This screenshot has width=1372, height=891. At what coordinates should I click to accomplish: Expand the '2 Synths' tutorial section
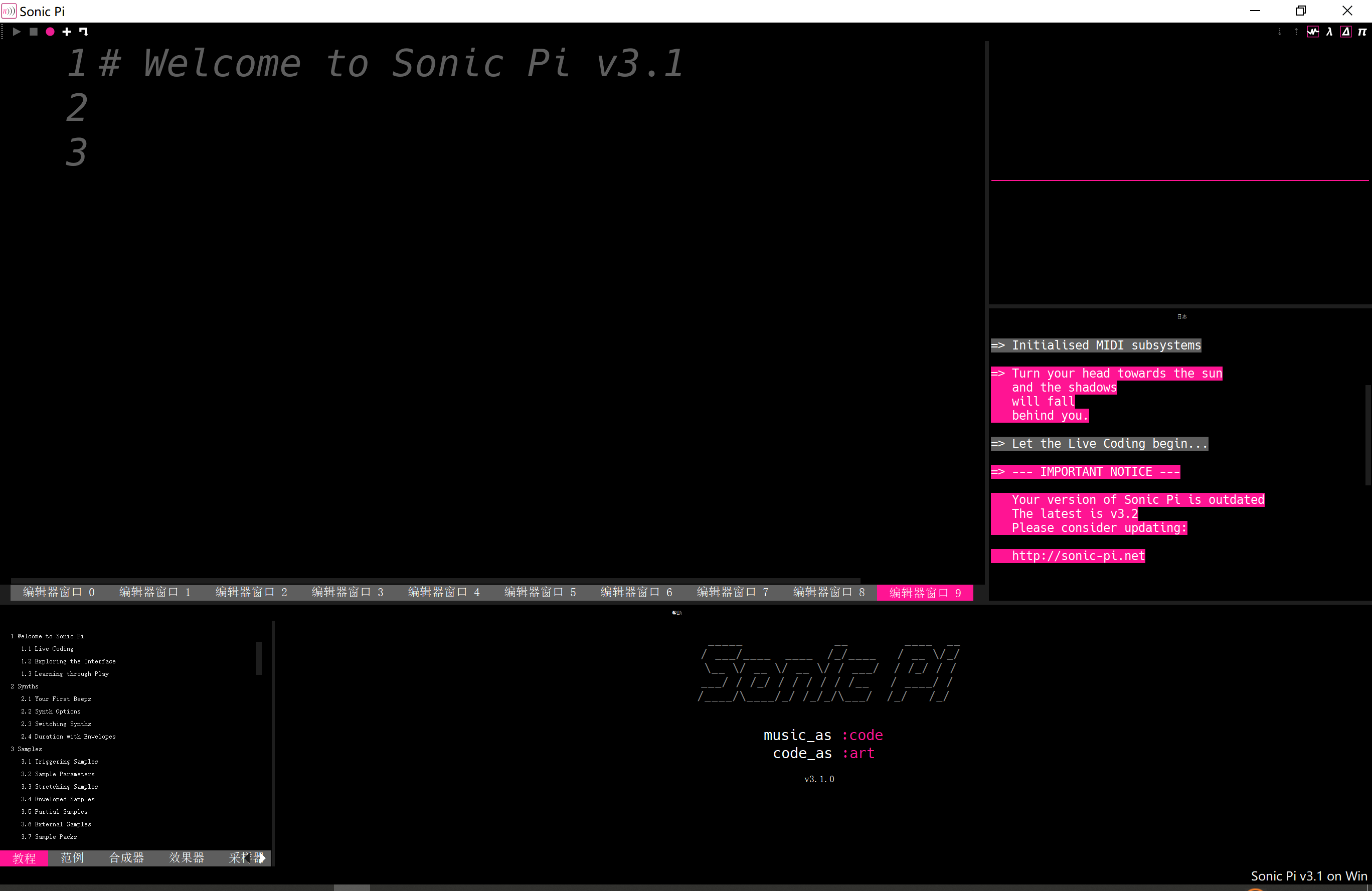25,686
